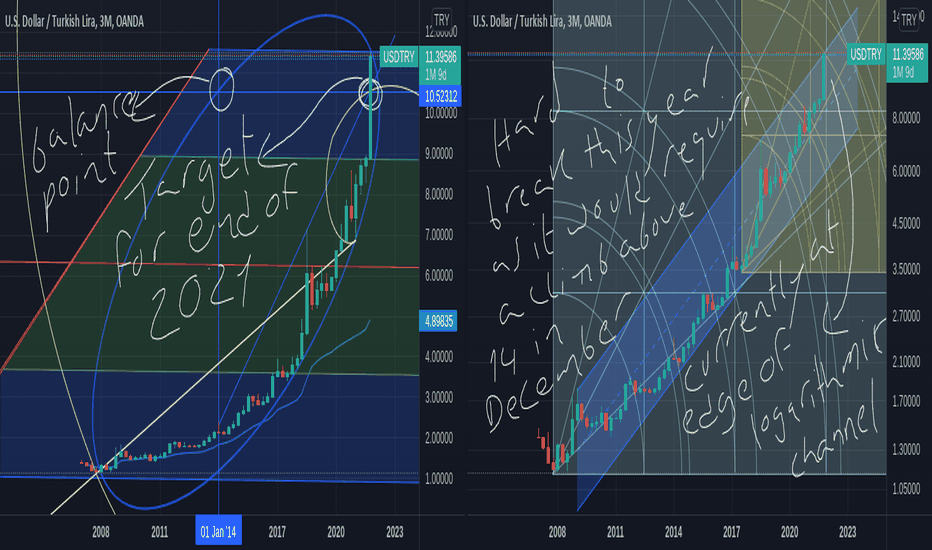Click the 8.00000 label on right chart's log axis
932x550 pixels.
pos(906,118)
